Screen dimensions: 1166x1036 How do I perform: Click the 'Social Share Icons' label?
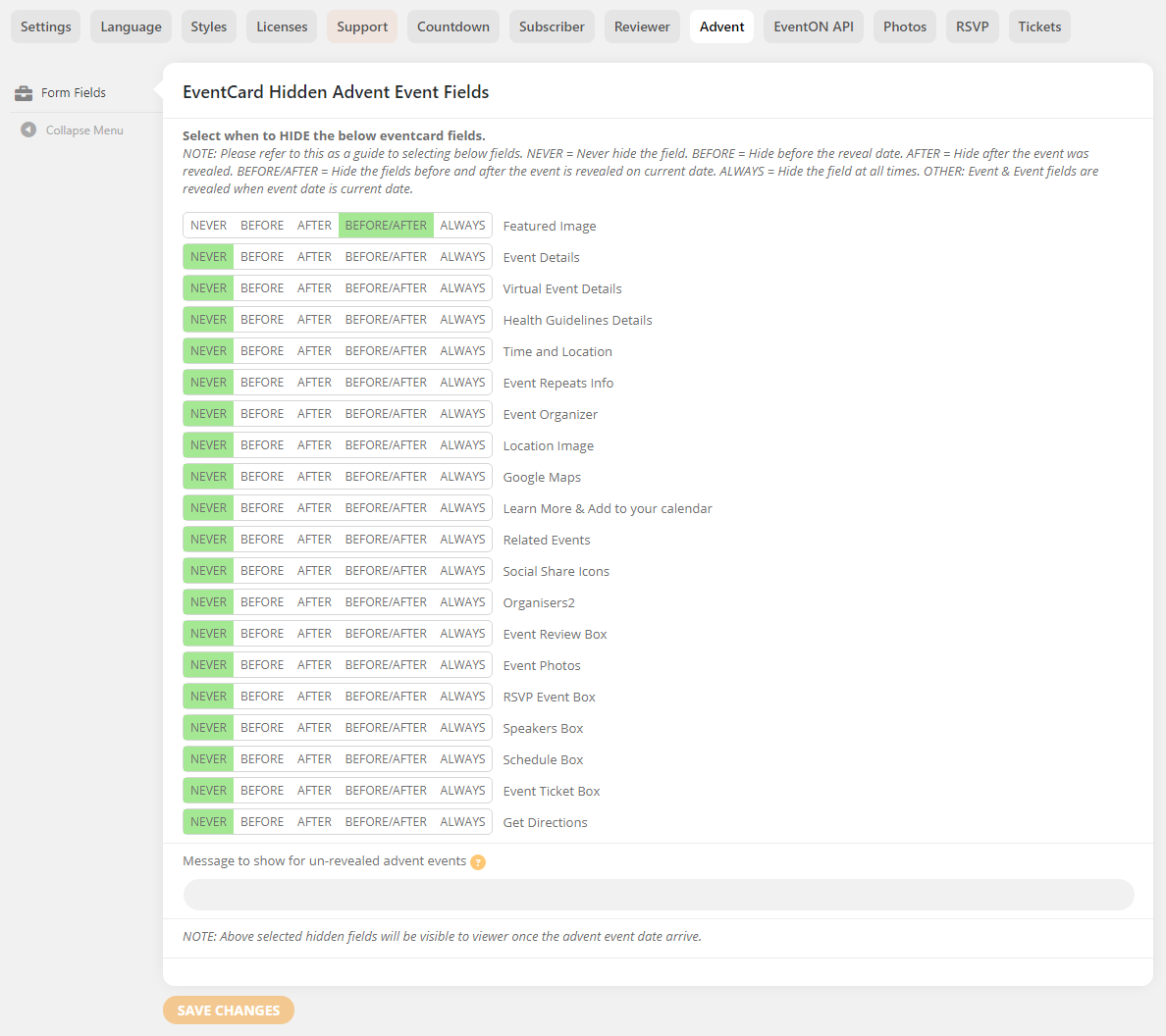click(556, 572)
